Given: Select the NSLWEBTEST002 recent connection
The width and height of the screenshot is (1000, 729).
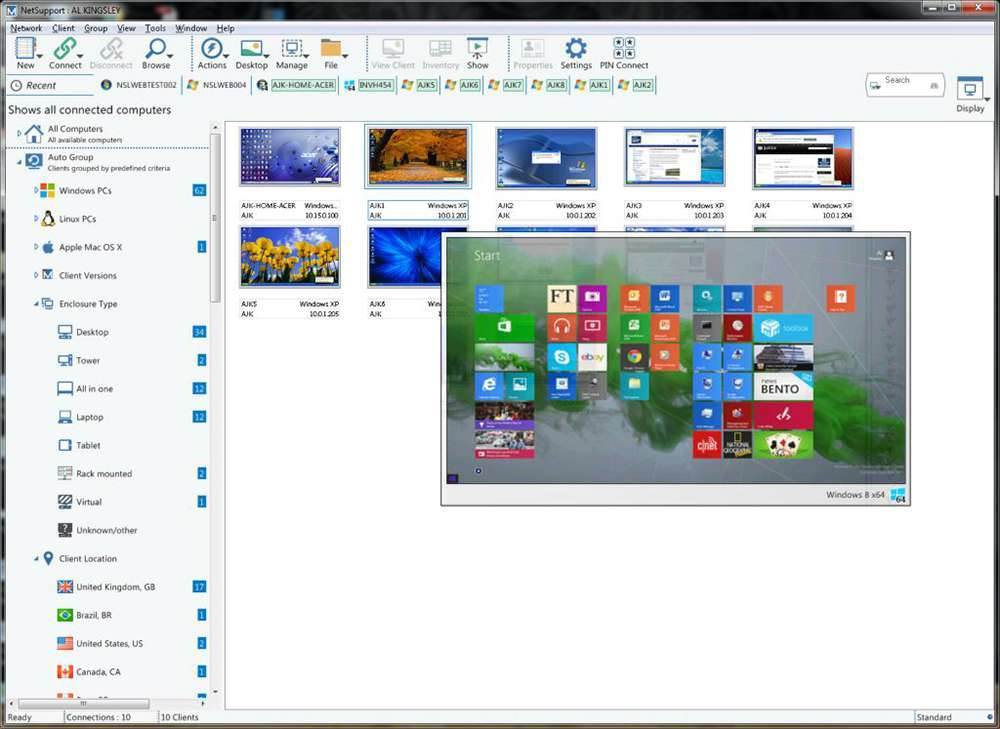Looking at the screenshot, I should 138,85.
